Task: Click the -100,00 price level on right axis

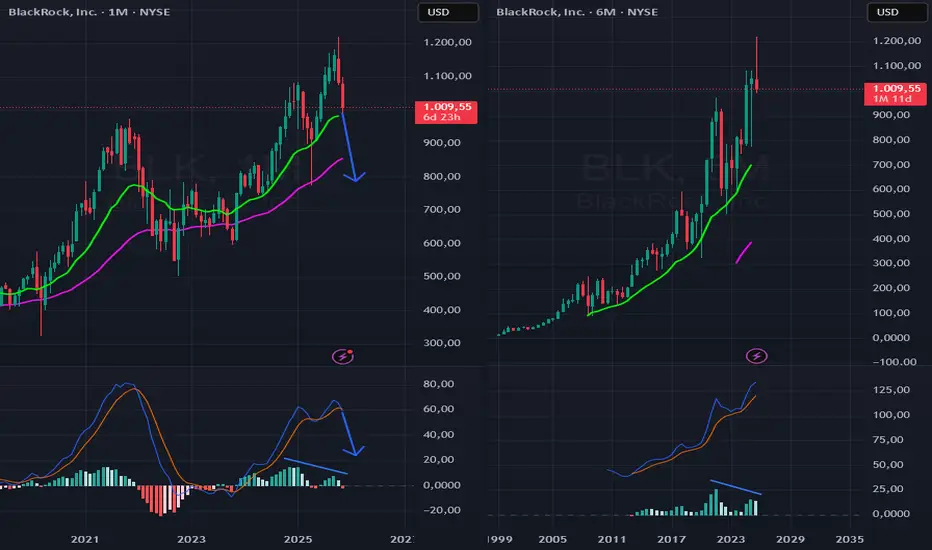Action: (x=894, y=362)
